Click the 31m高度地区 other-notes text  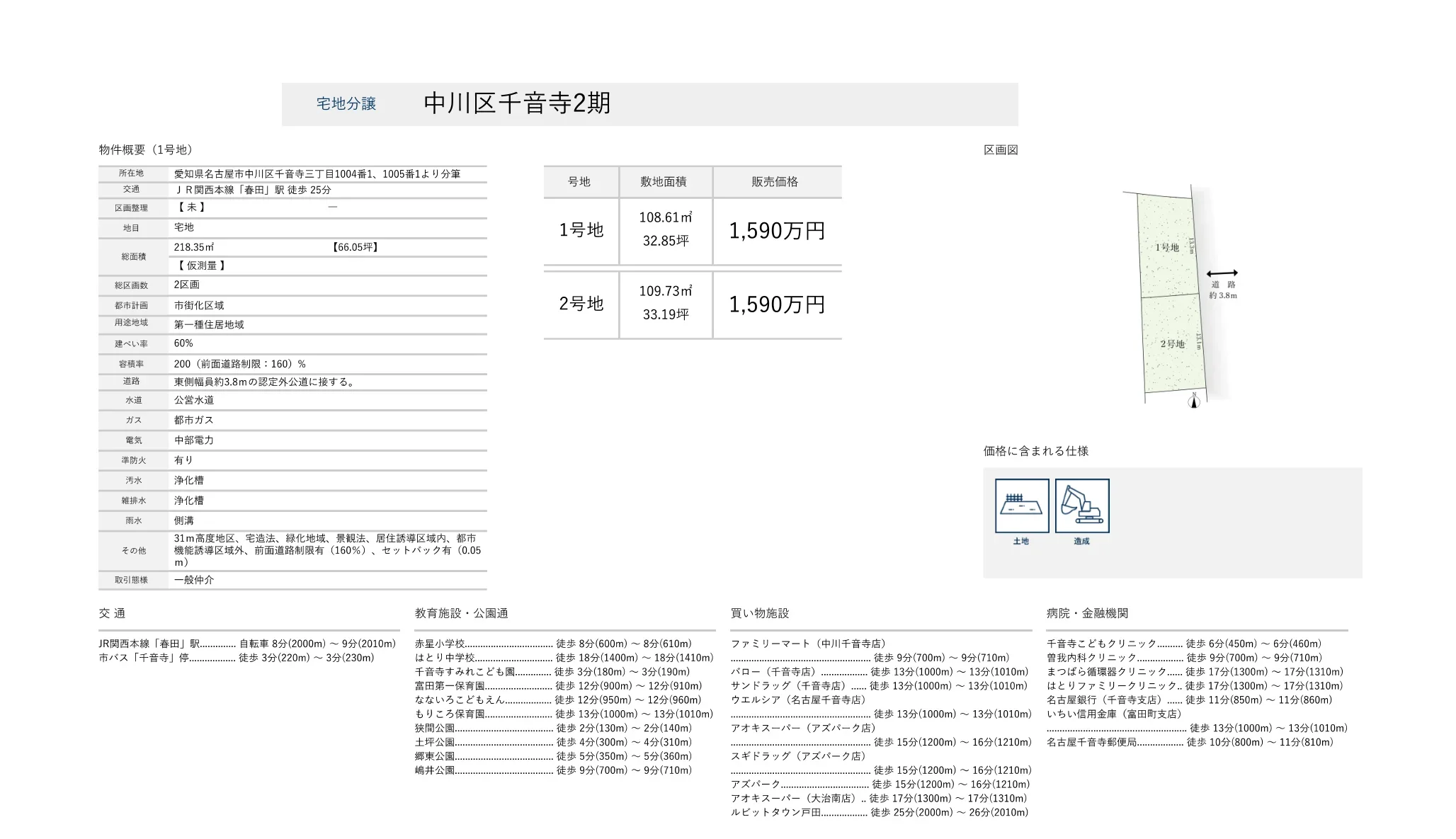327,550
